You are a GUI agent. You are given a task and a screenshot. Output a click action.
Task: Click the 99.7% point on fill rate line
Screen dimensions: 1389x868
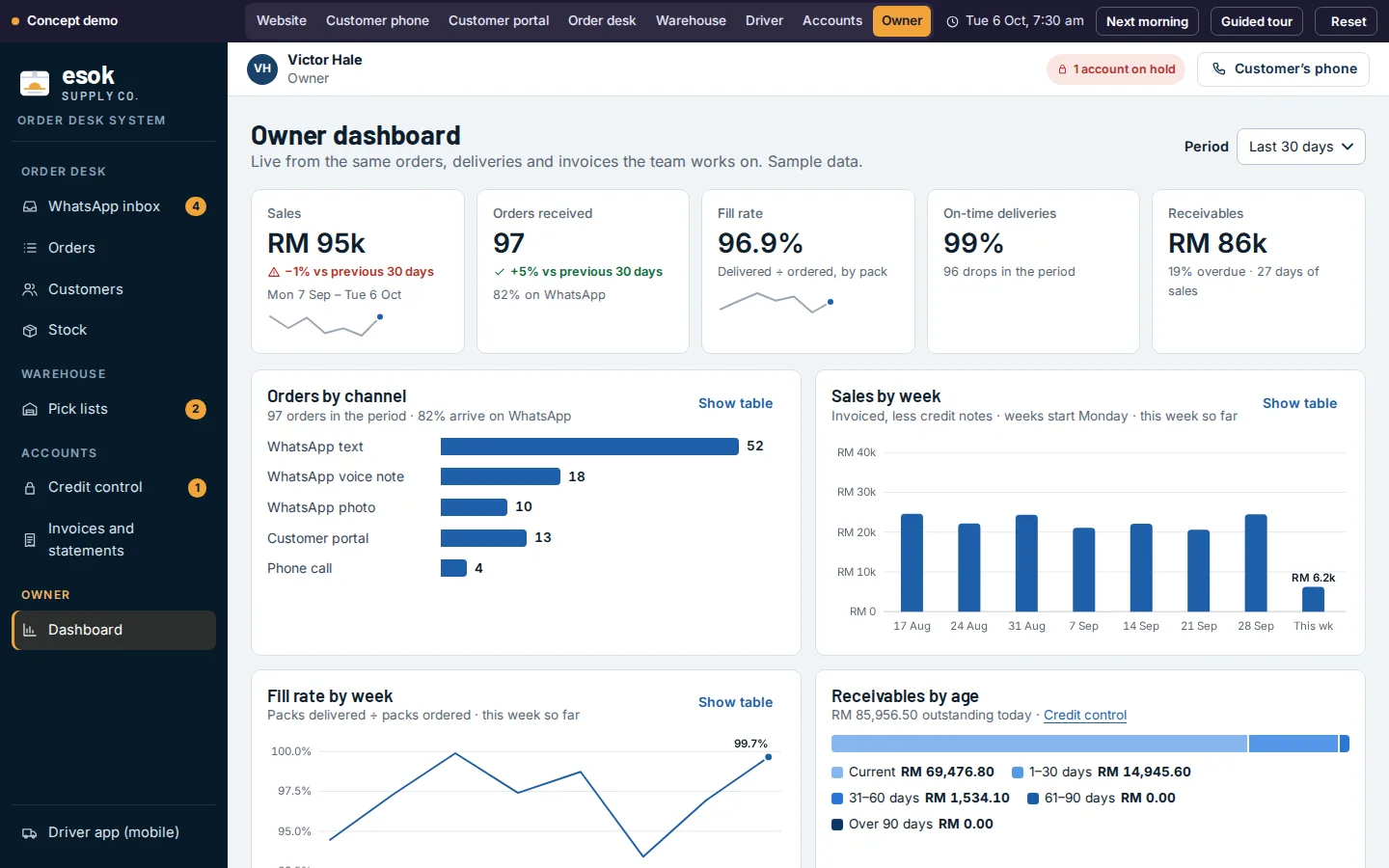pyautogui.click(x=769, y=757)
